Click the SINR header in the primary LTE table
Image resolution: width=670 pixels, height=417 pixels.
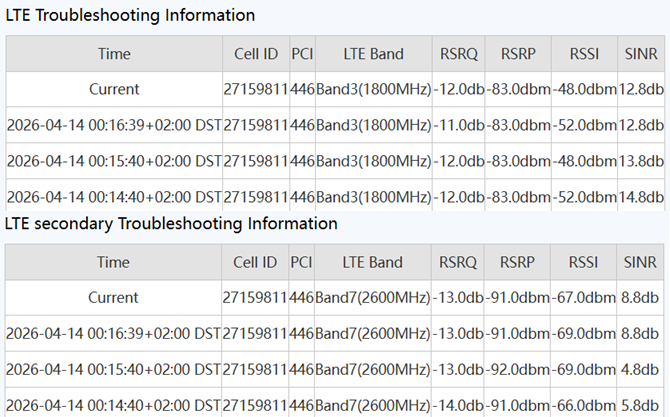tap(640, 54)
